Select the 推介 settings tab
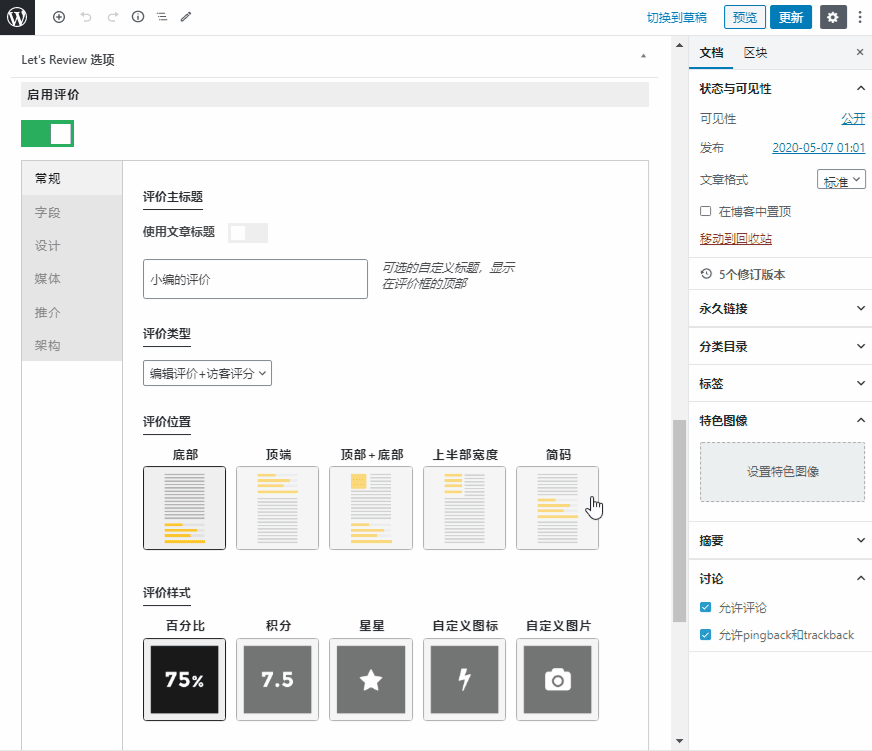 click(72, 312)
